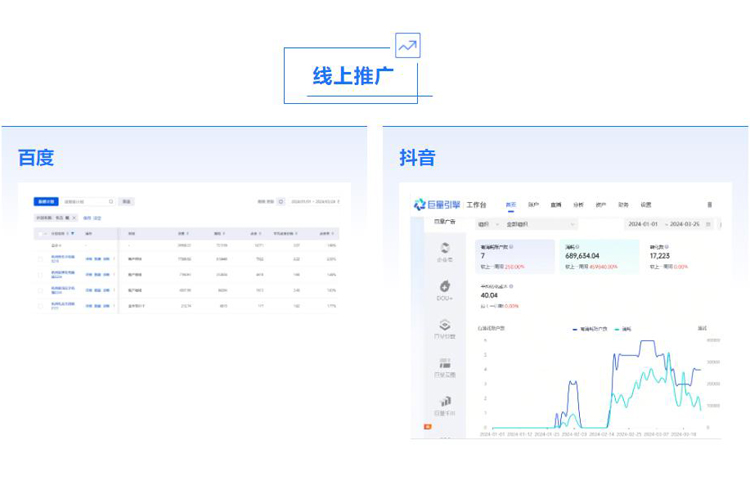Click the info icon beside the 689,634.04 metric title
Screen dimensions: 750x490
577,247
